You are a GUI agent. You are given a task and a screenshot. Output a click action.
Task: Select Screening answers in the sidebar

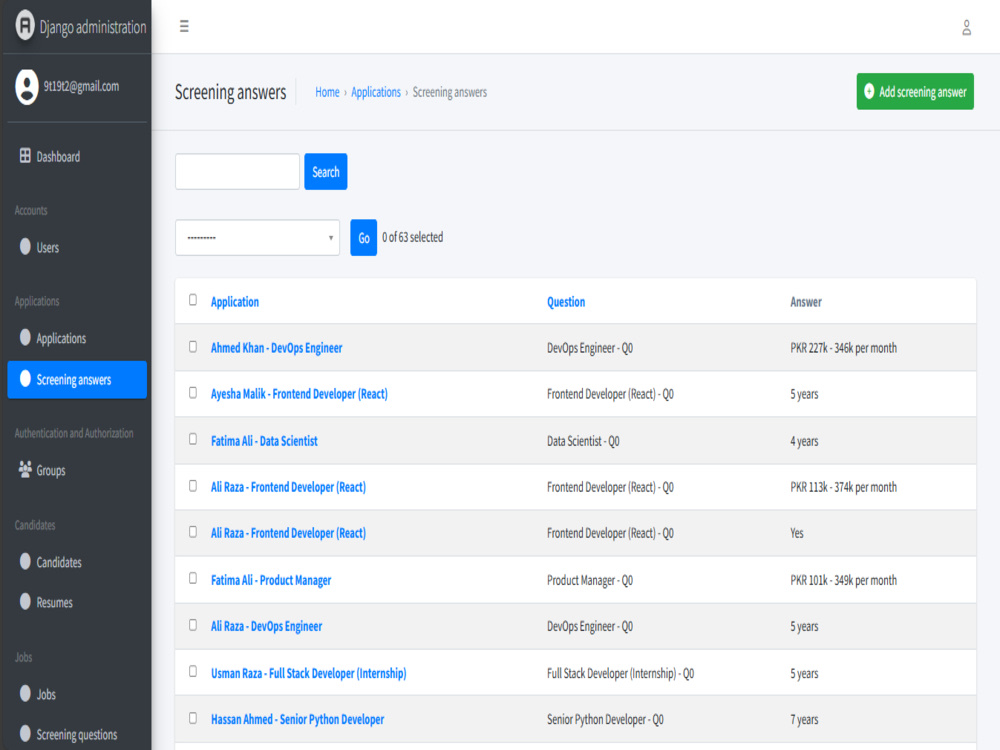point(77,379)
